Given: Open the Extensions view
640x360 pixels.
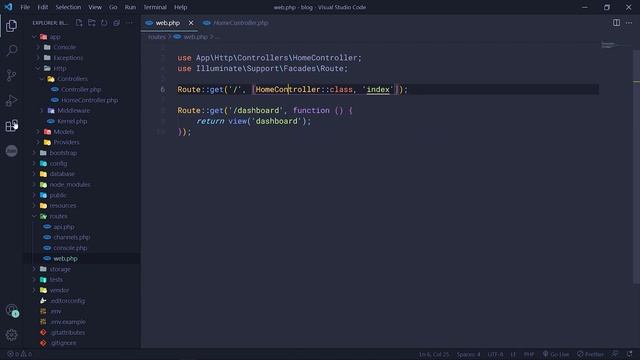Looking at the screenshot, I should pos(11,125).
